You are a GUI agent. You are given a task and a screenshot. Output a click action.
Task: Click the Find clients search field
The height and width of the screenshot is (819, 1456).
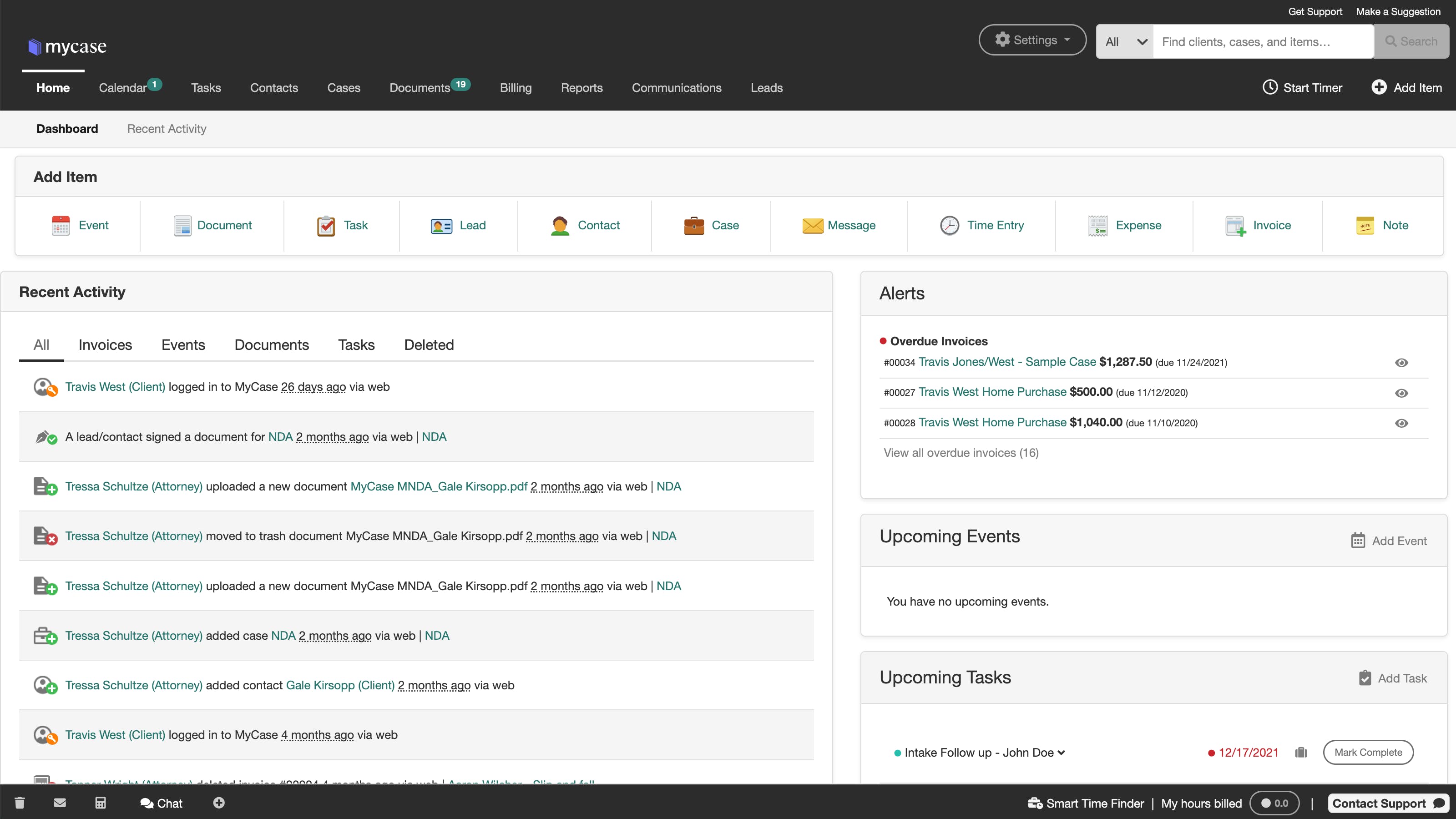click(x=1263, y=42)
